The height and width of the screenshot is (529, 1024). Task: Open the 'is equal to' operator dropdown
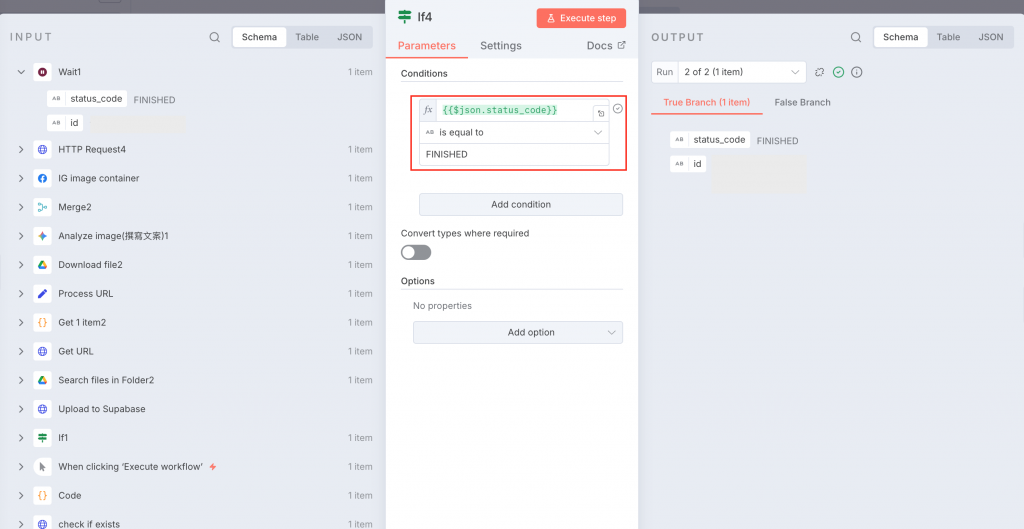(x=514, y=133)
